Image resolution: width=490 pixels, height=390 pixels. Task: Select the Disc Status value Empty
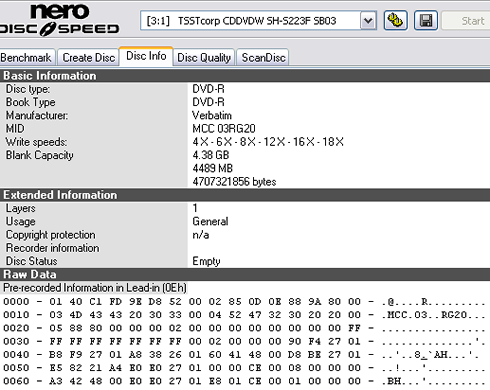click(206, 261)
